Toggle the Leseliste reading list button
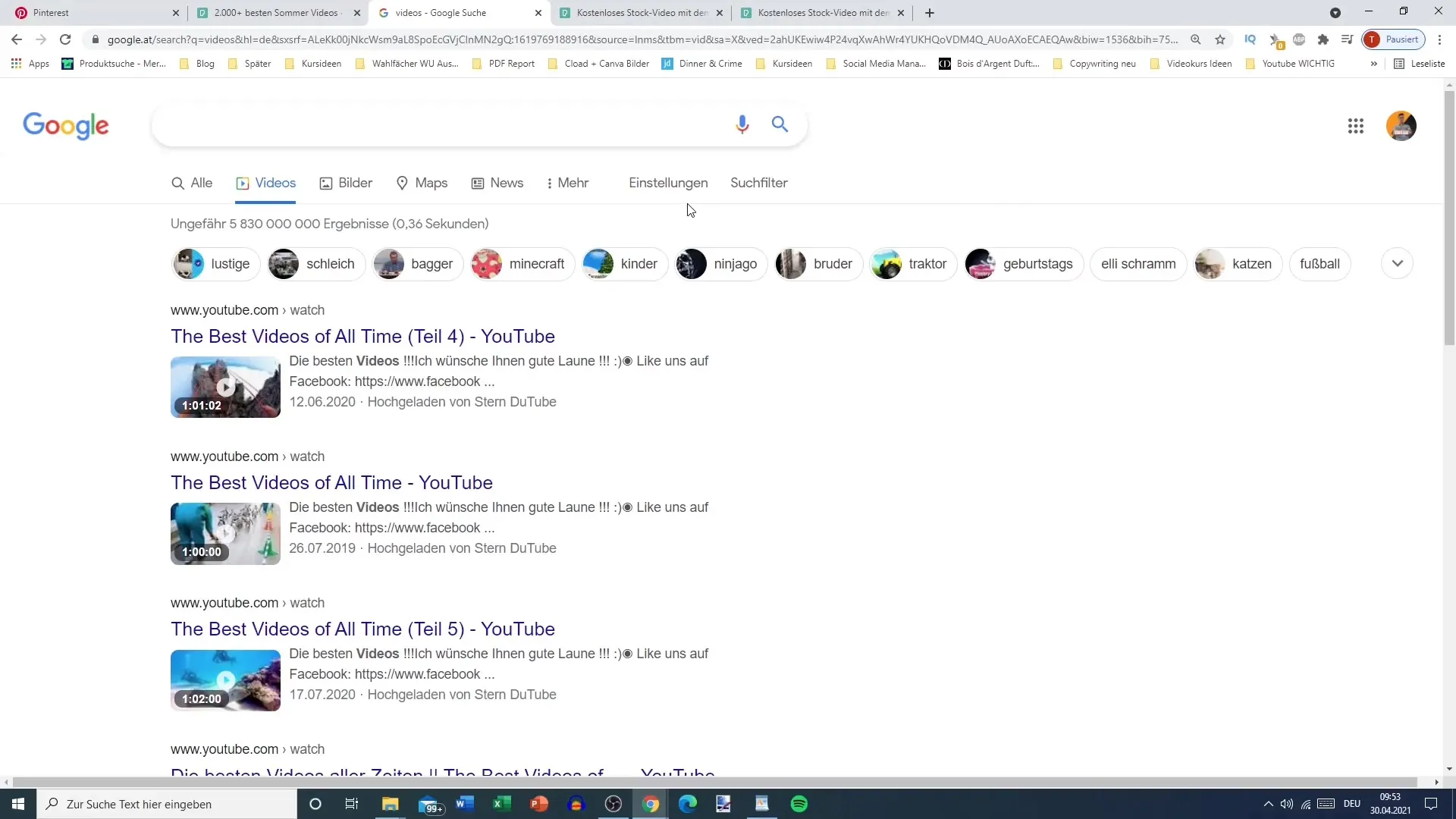 tap(1420, 63)
